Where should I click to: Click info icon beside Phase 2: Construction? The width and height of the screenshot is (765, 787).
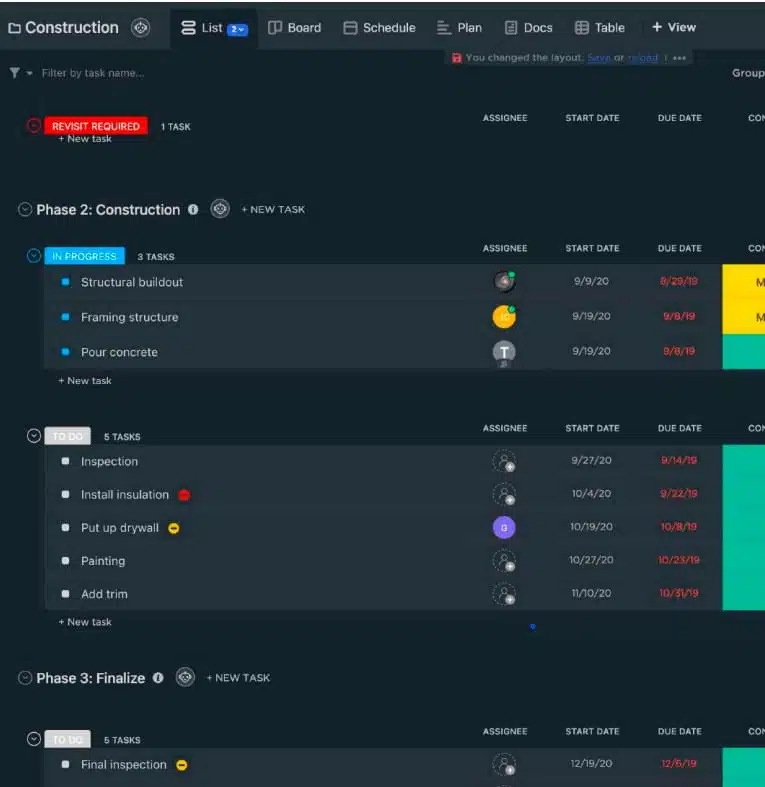coord(193,210)
